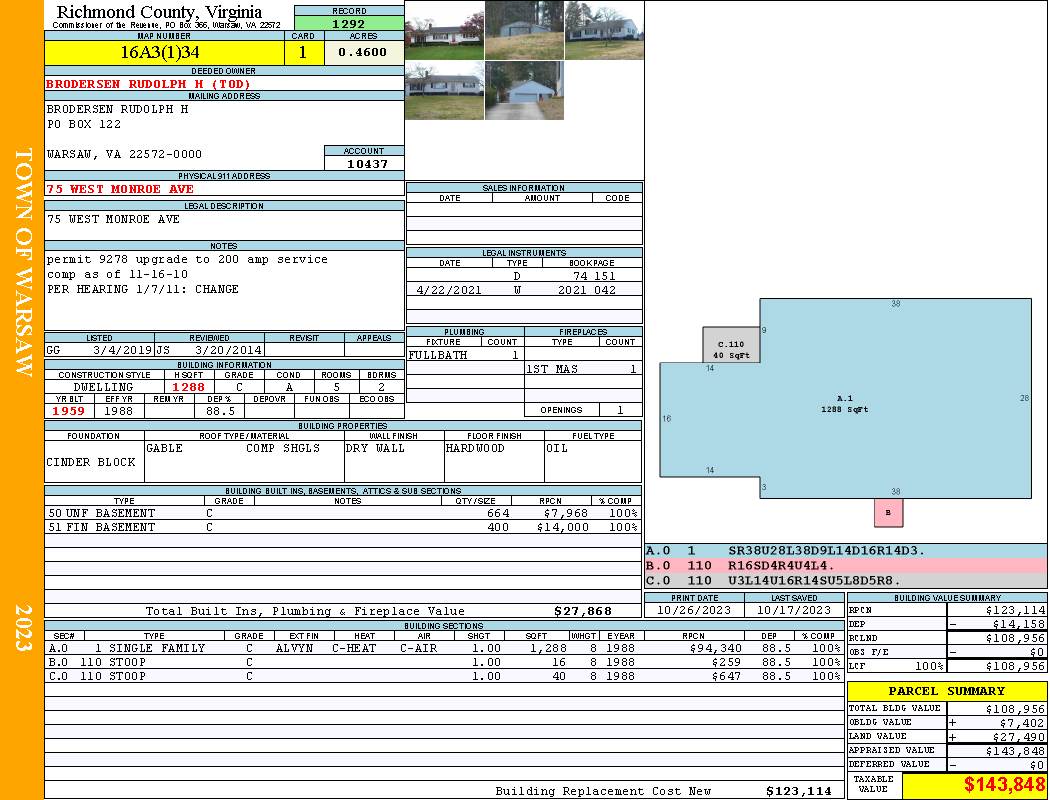The width and height of the screenshot is (1050, 800).
Task: Click the account number 10437
Action: click(x=364, y=163)
